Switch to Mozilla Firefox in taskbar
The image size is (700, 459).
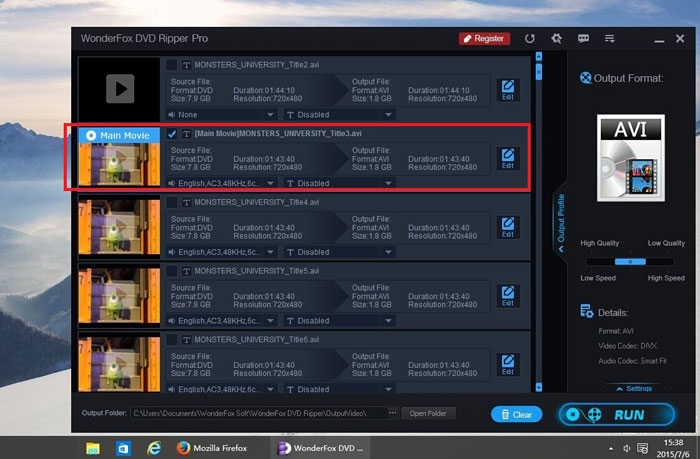[x=212, y=448]
